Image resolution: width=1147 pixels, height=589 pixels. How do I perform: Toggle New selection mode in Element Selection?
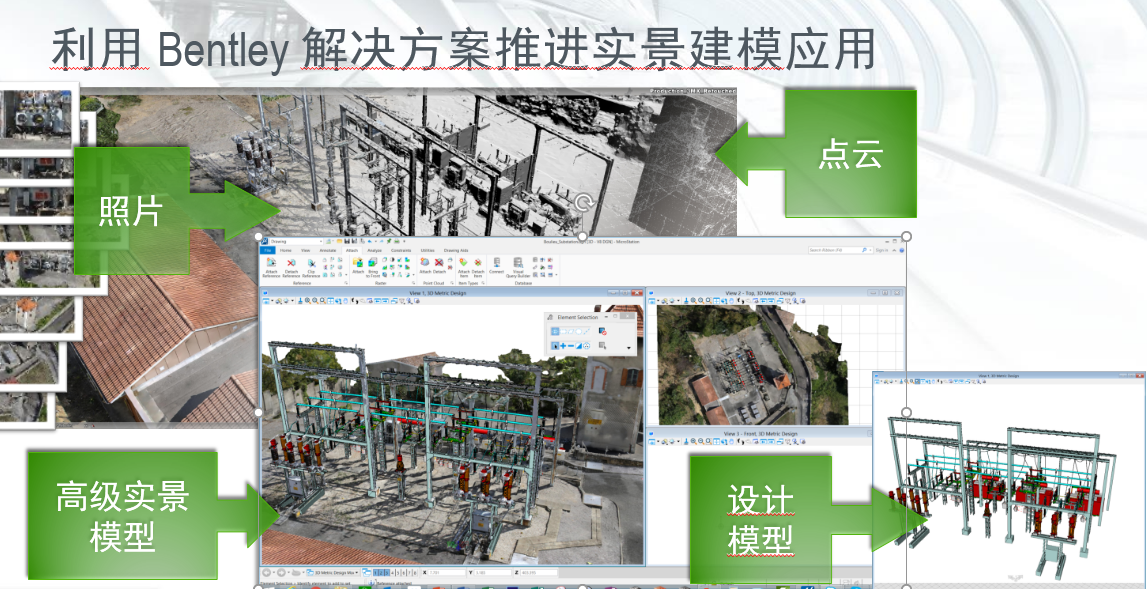tap(555, 345)
